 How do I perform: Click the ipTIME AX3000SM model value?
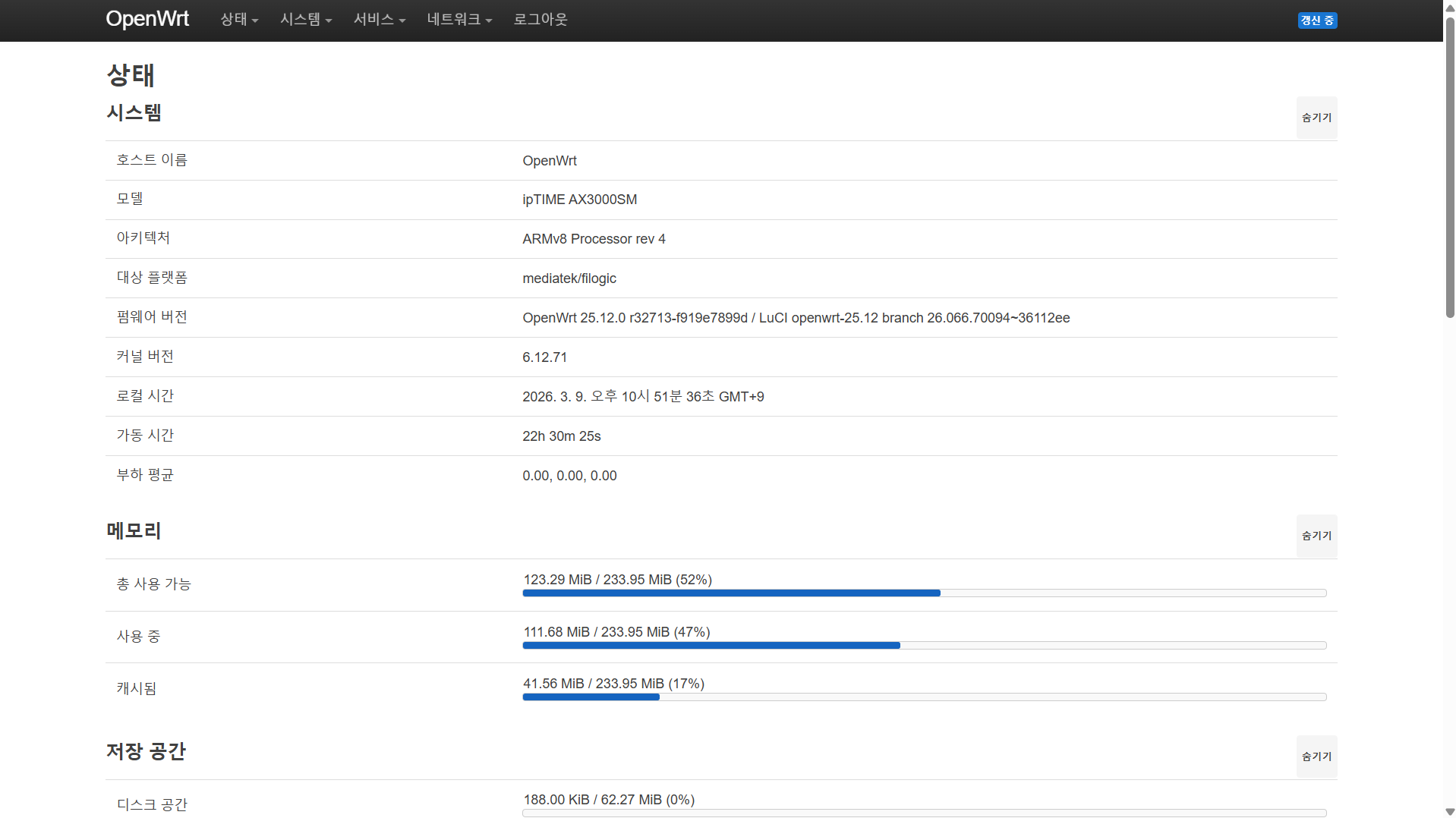[579, 200]
